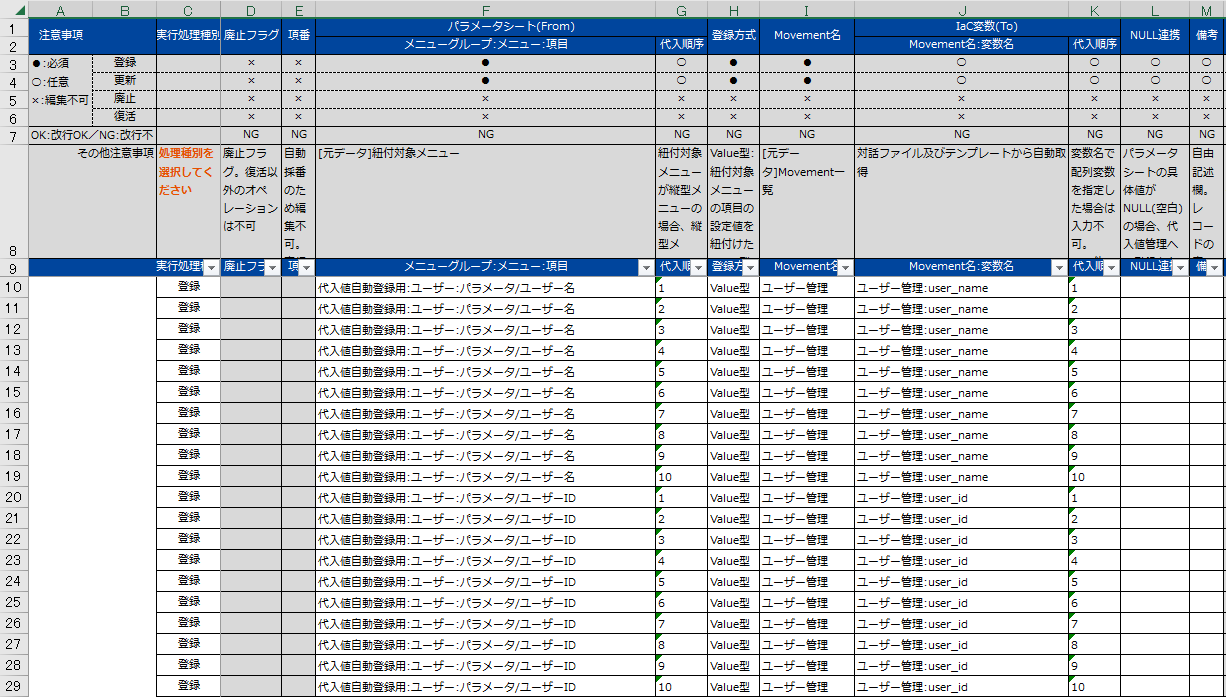Open the 代入順序 filter dropdown in column K
The image size is (1226, 697).
(x=1111, y=267)
